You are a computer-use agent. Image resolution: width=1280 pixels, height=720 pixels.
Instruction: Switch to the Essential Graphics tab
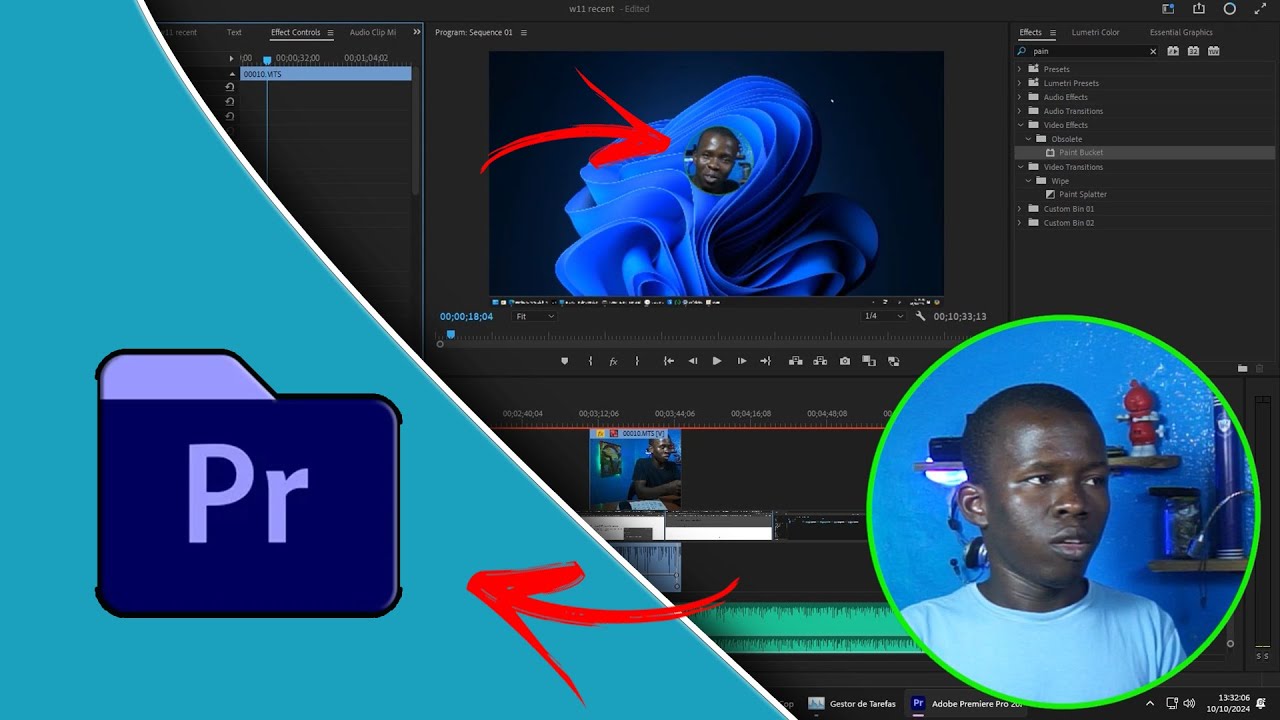click(1181, 32)
